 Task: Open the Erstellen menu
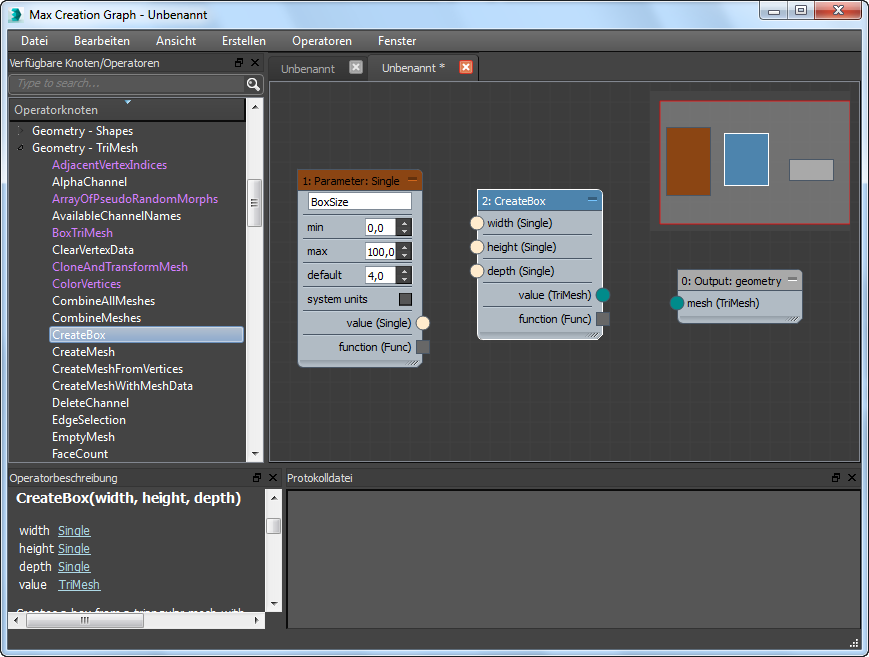click(x=244, y=41)
